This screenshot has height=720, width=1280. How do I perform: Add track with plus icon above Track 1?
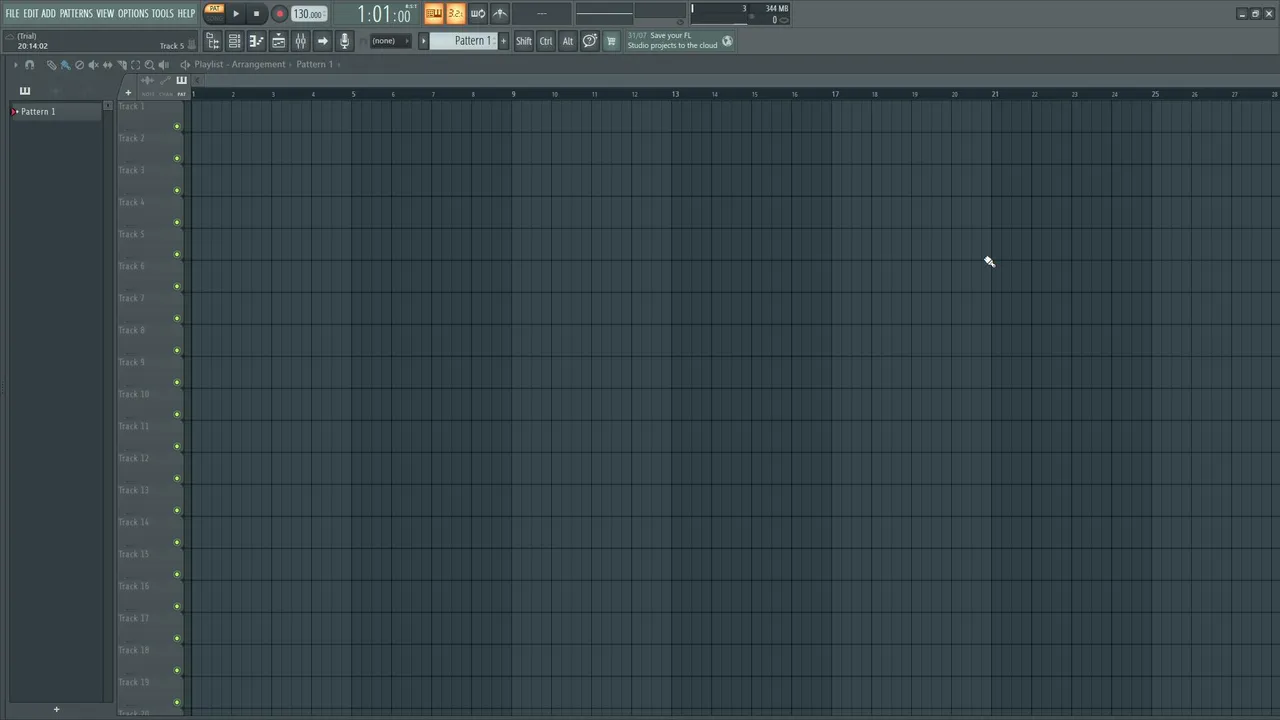(x=128, y=93)
